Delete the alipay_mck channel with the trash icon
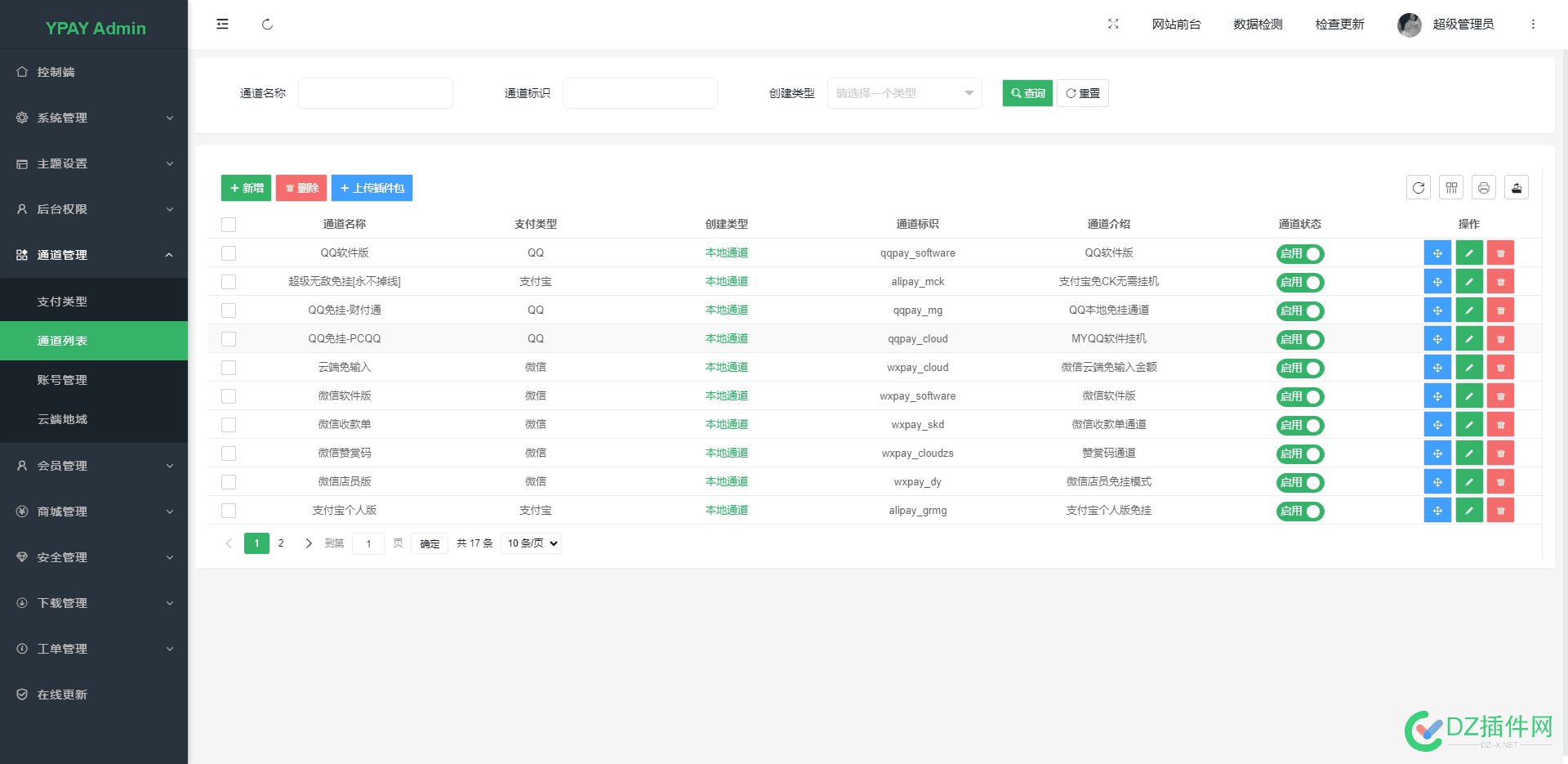This screenshot has height=764, width=1568. point(1500,282)
